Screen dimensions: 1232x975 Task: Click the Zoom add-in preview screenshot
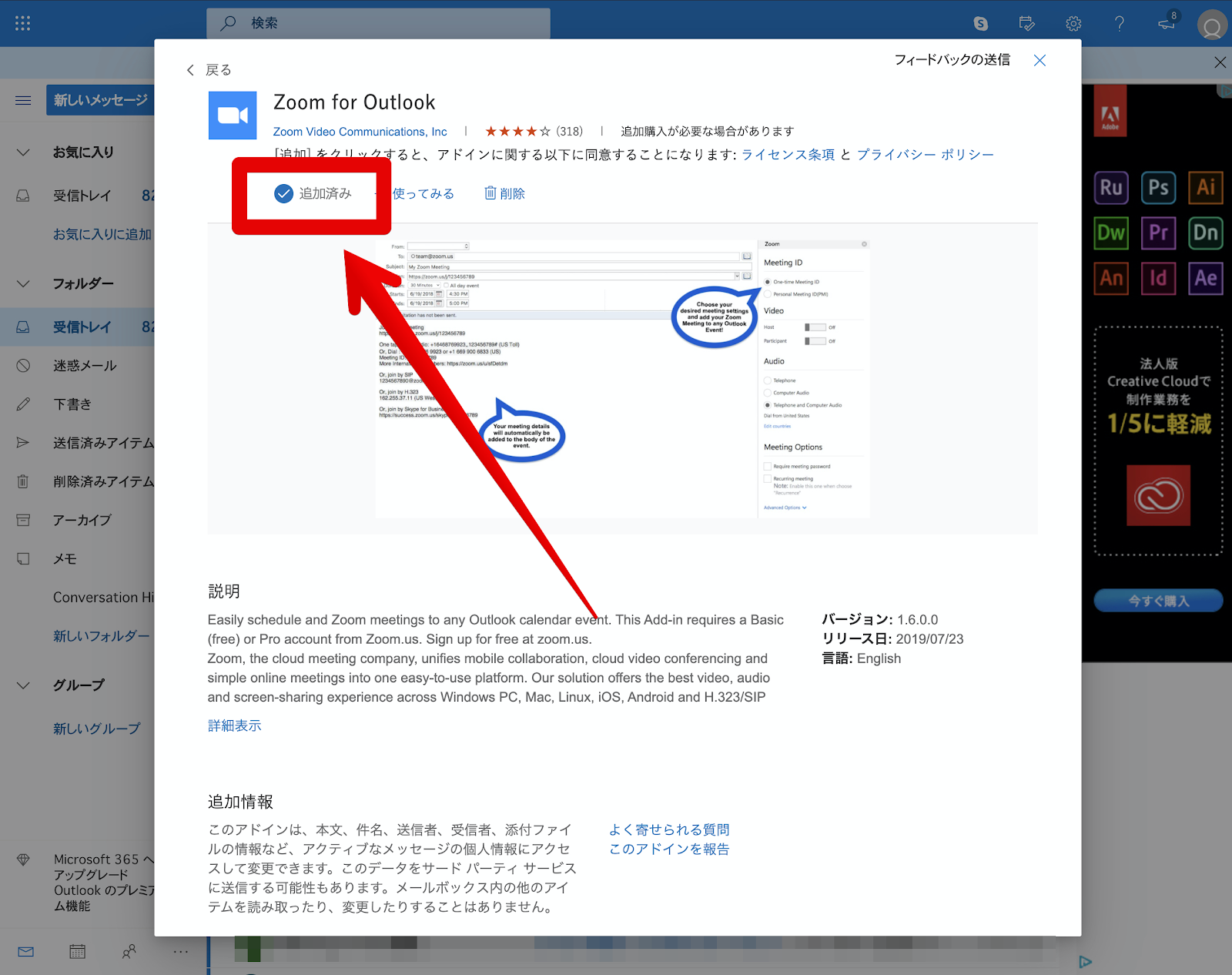pos(622,378)
